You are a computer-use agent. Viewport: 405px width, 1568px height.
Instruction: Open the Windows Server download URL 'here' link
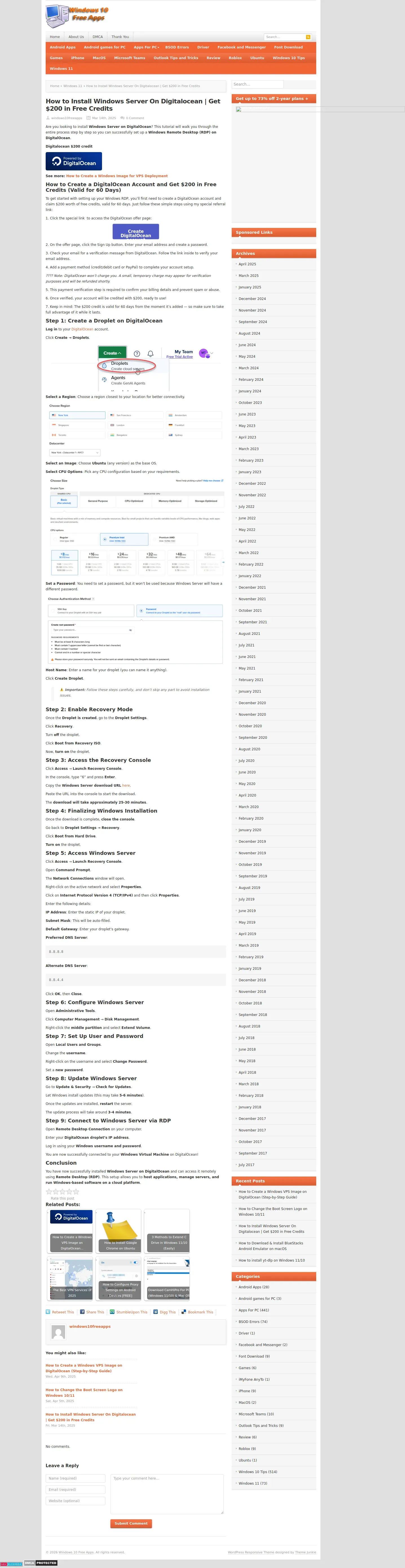coord(126,785)
